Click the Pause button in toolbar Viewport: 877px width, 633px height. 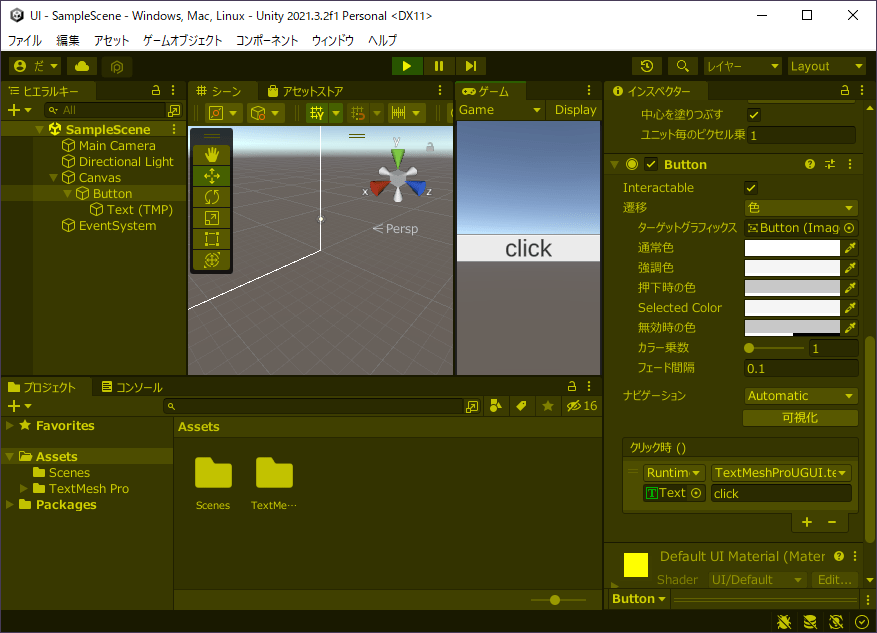pyautogui.click(x=439, y=66)
